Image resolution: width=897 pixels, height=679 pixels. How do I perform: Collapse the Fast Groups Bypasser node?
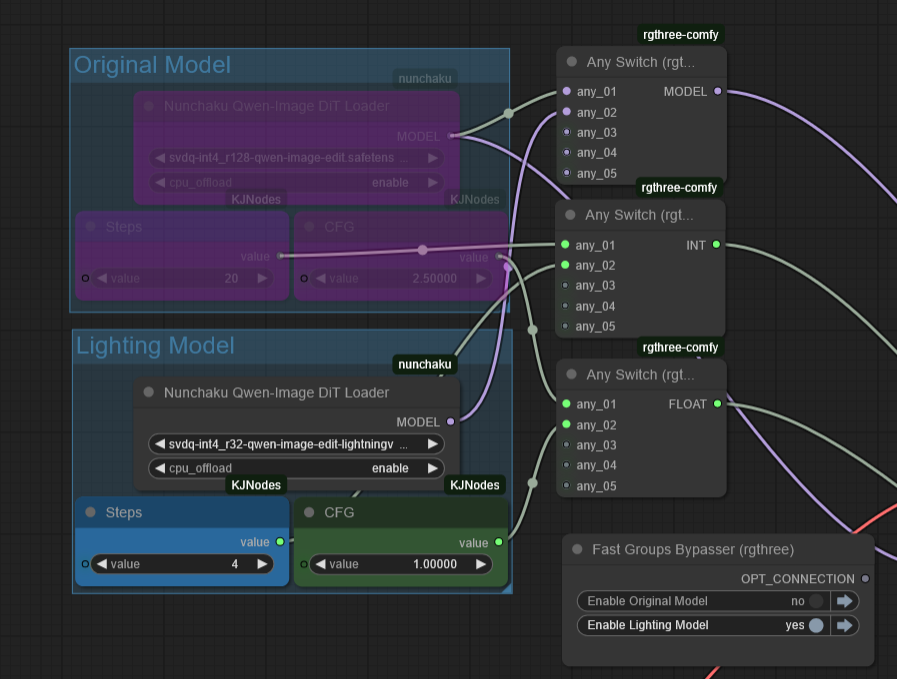pos(577,549)
